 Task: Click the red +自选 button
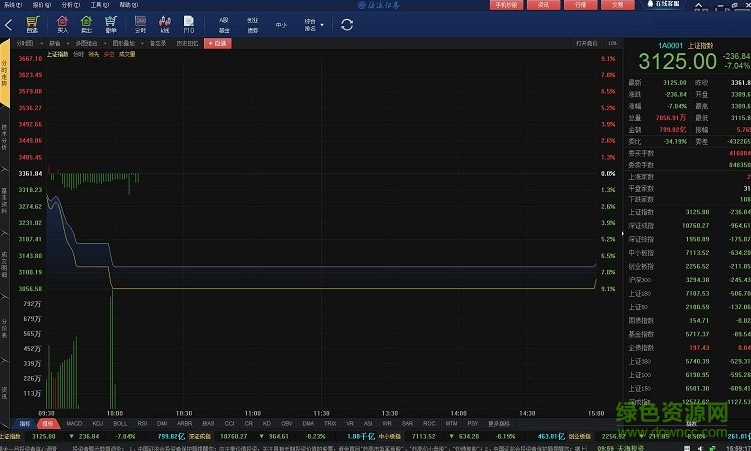[216, 43]
